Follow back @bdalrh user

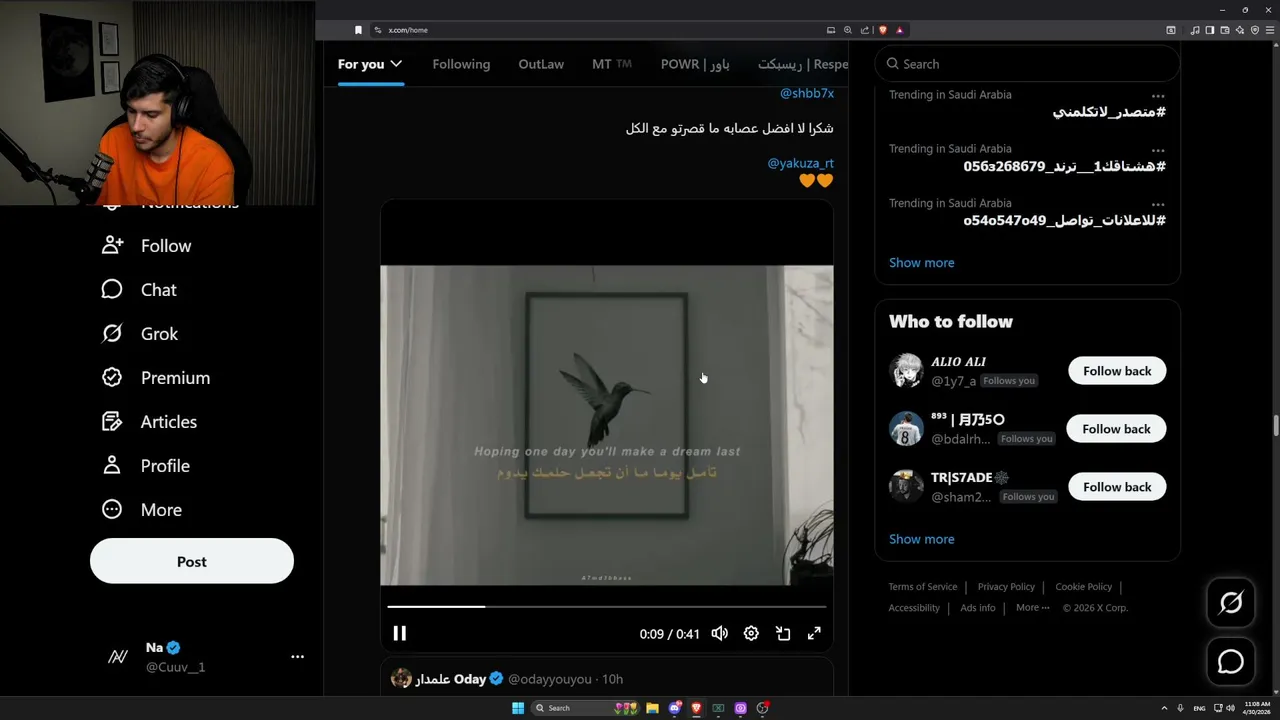(x=1116, y=429)
